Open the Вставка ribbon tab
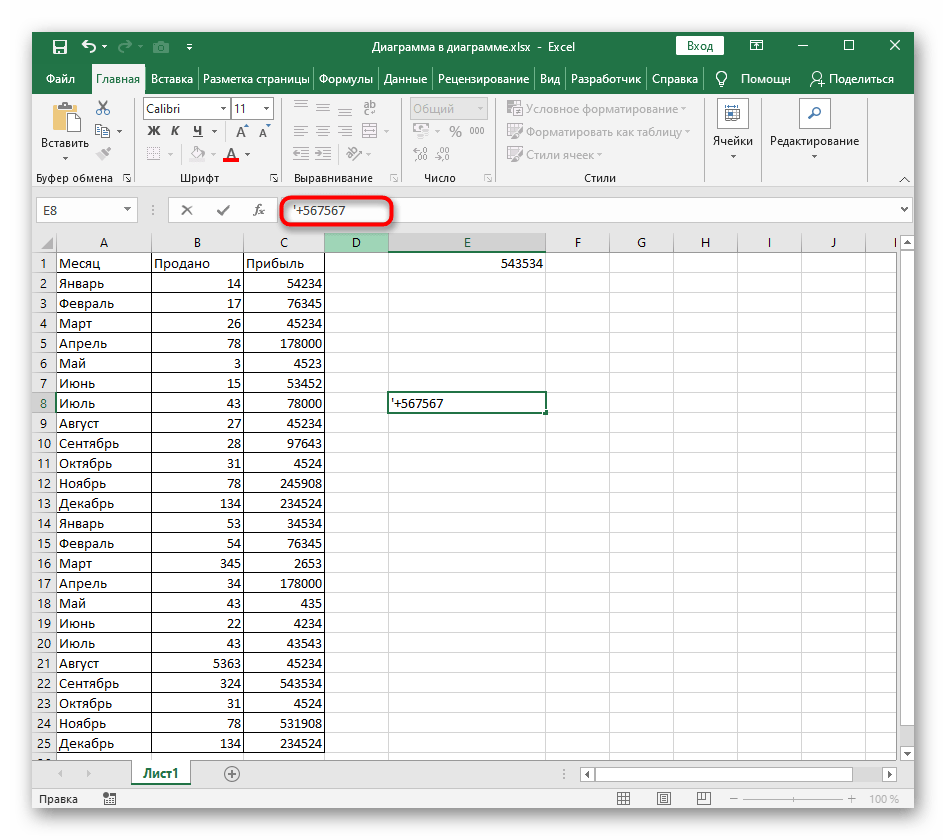946x840 pixels. [172, 79]
